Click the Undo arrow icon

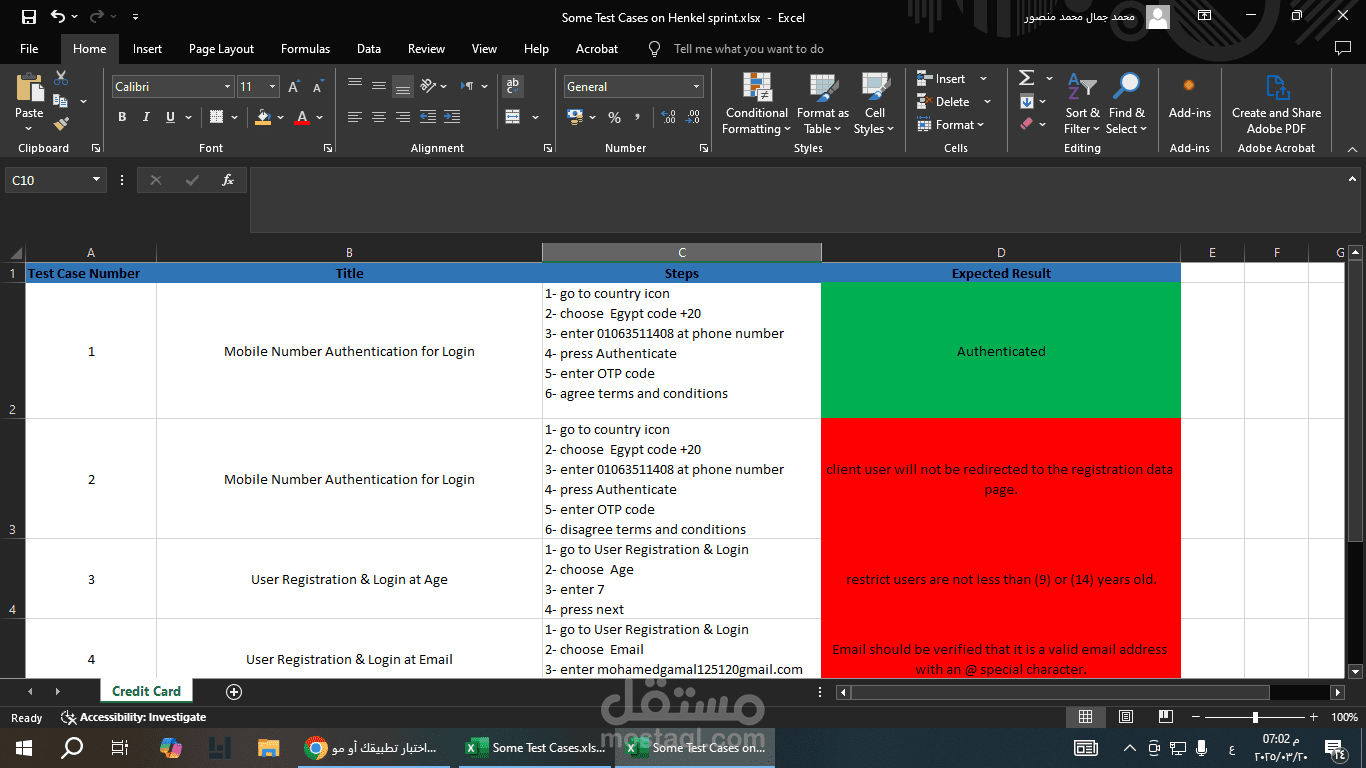point(58,17)
